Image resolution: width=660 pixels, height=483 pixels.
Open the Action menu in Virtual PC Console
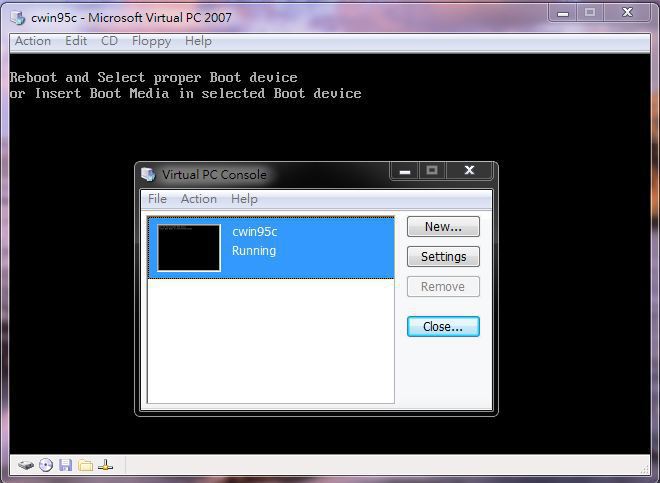click(199, 199)
